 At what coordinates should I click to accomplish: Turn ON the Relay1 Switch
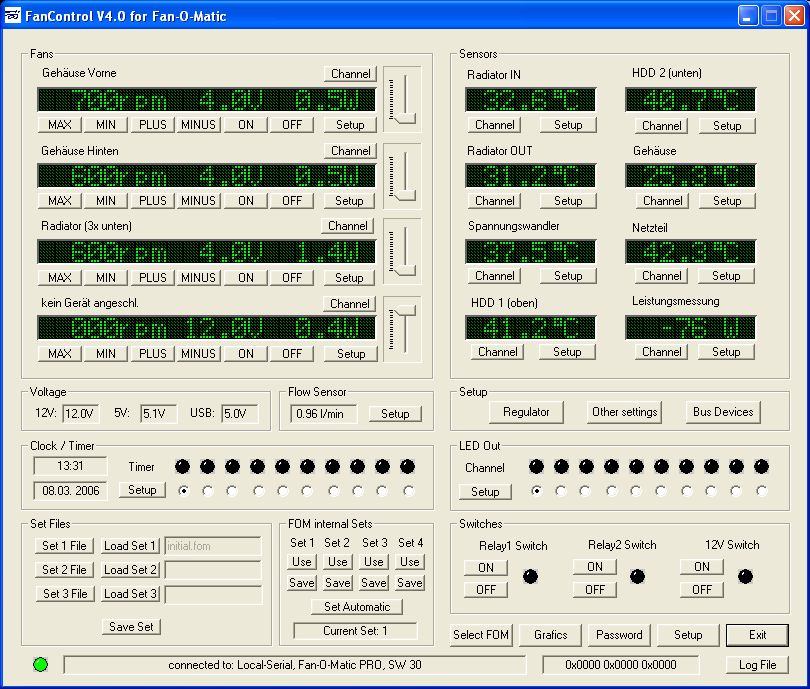(x=486, y=567)
